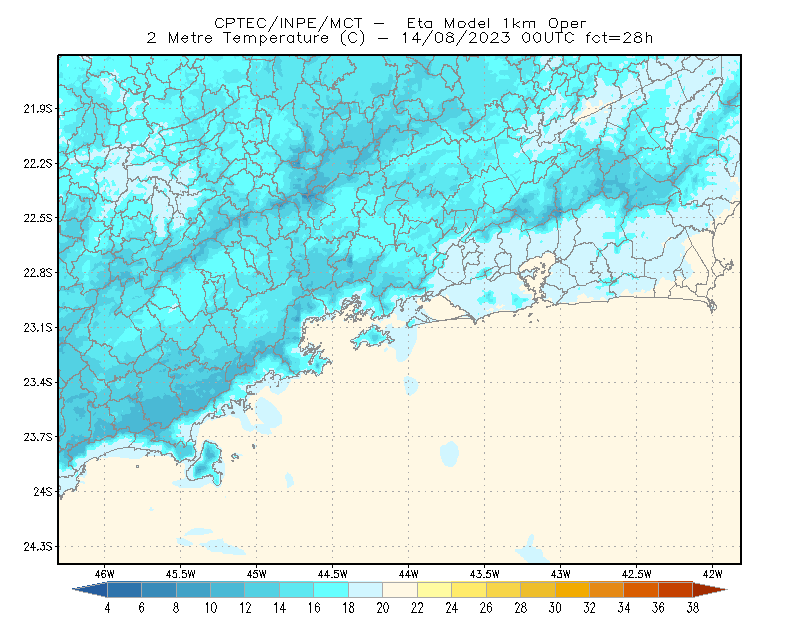Viewport: 800px width, 618px height.
Task: Select the 4 to 6 degree color swatch
Action: 124,590
